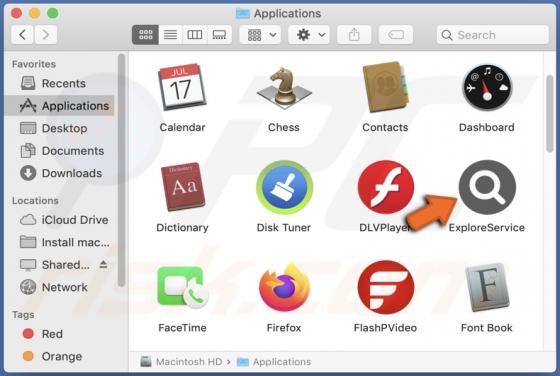Viewport: 560px width, 376px height.
Task: Open the group-by arrangement dropdown
Action: click(261, 35)
